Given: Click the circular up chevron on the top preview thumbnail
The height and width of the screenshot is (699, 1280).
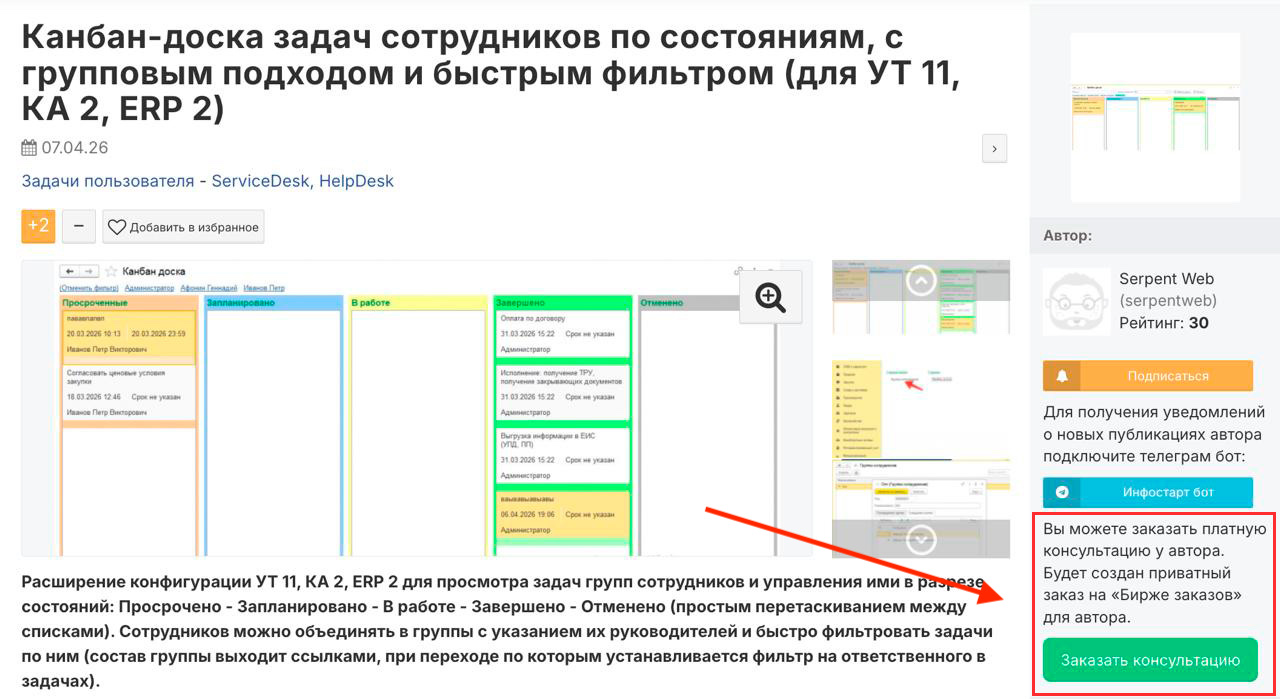Looking at the screenshot, I should click(x=919, y=279).
